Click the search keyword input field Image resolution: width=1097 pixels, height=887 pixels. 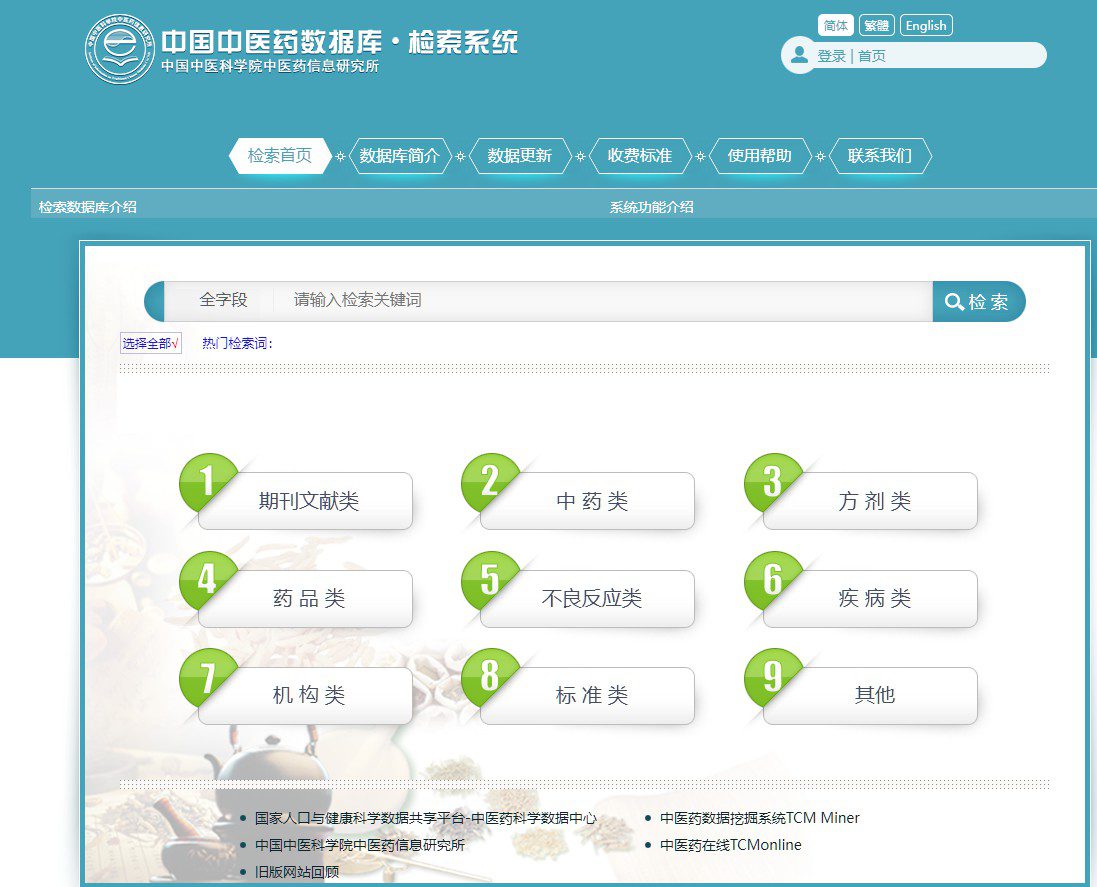[x=602, y=301]
